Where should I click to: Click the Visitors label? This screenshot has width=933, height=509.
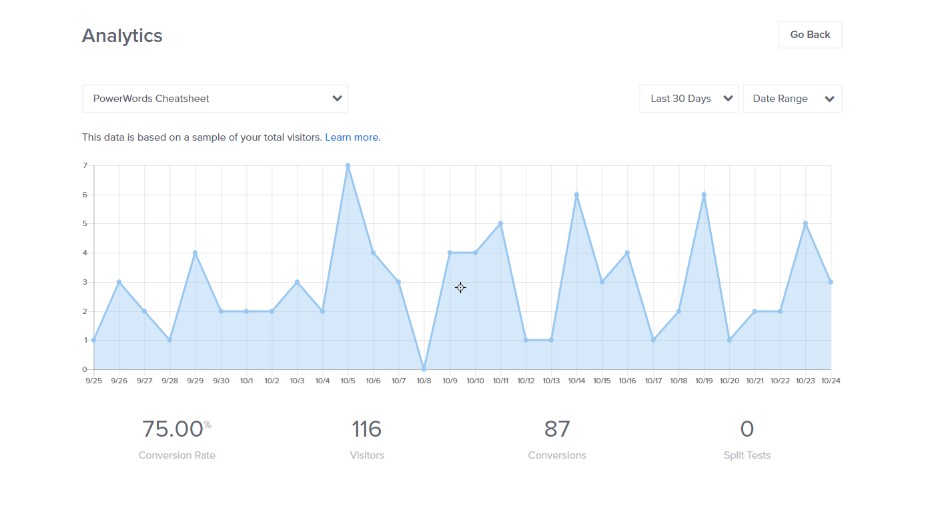pyautogui.click(x=367, y=455)
